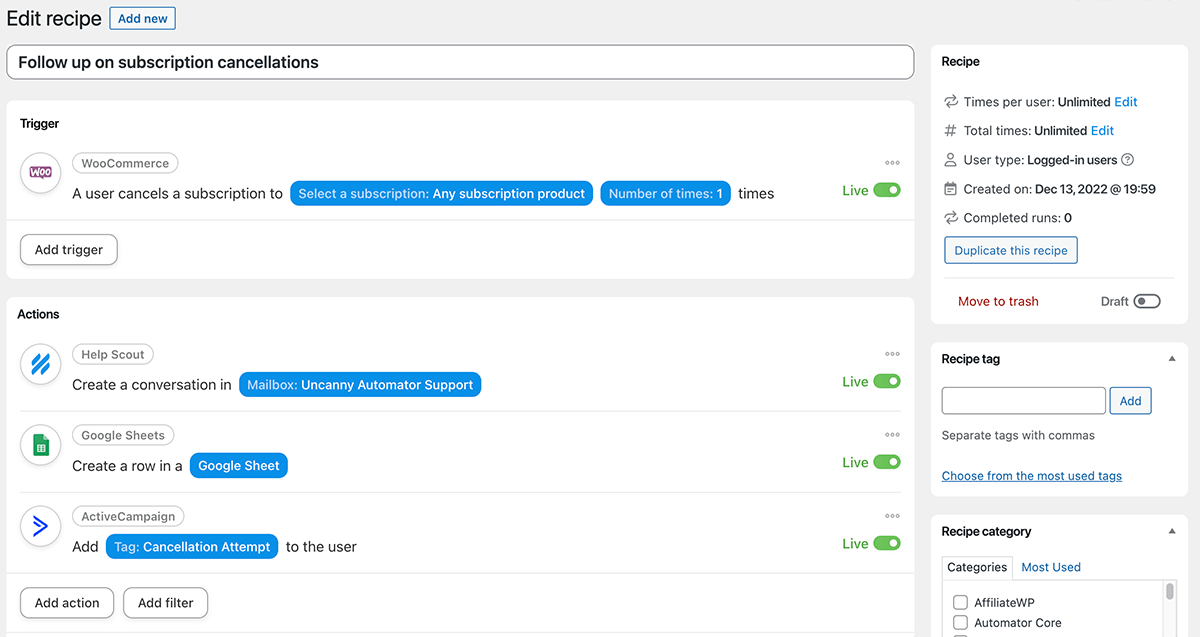This screenshot has width=1200, height=637.
Task: Collapse the Recipe category panel
Action: pos(1172,532)
